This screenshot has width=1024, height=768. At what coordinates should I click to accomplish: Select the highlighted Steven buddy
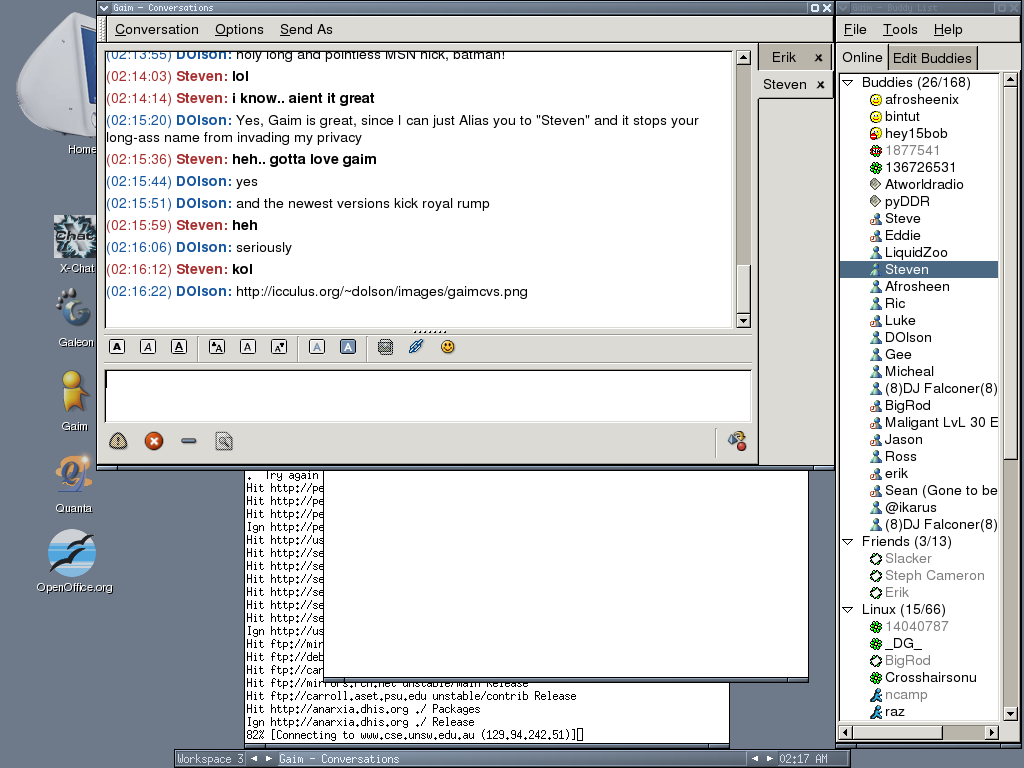[x=919, y=269]
